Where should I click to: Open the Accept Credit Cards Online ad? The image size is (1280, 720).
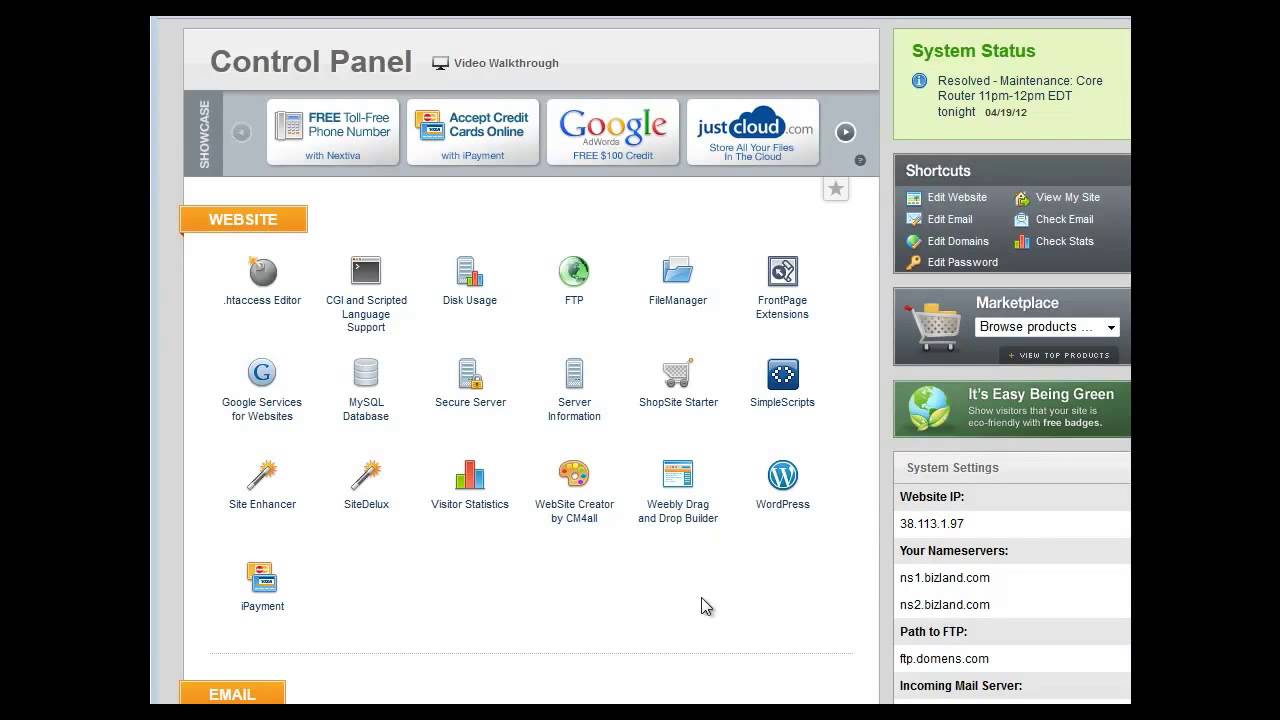tap(473, 132)
